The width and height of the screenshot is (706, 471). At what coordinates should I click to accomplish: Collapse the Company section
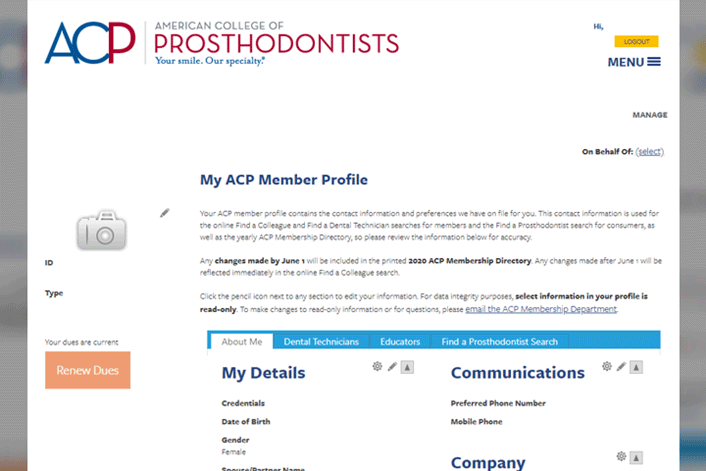pyautogui.click(x=636, y=457)
